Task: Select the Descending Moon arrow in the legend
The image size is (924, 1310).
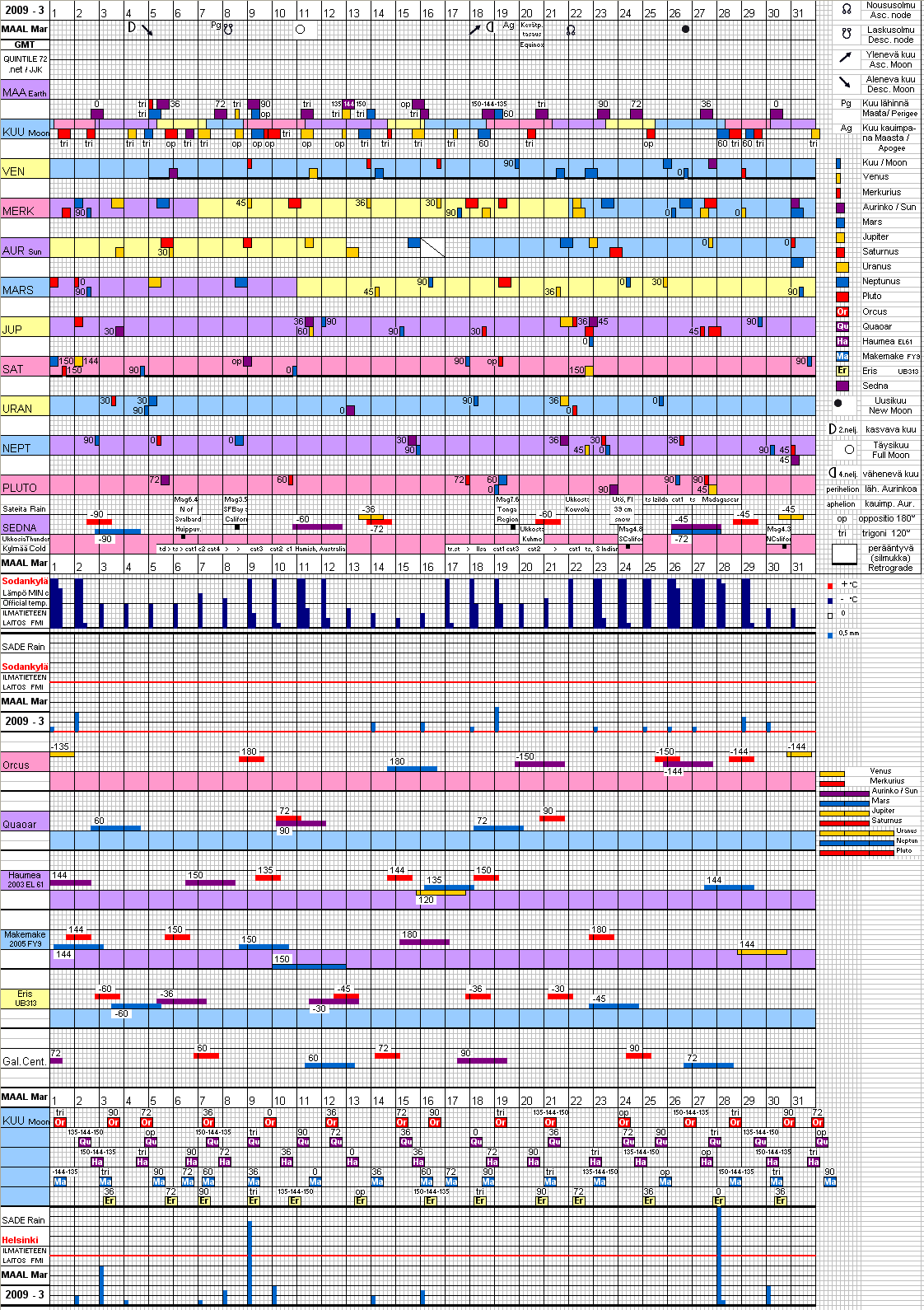Action: 845,82
